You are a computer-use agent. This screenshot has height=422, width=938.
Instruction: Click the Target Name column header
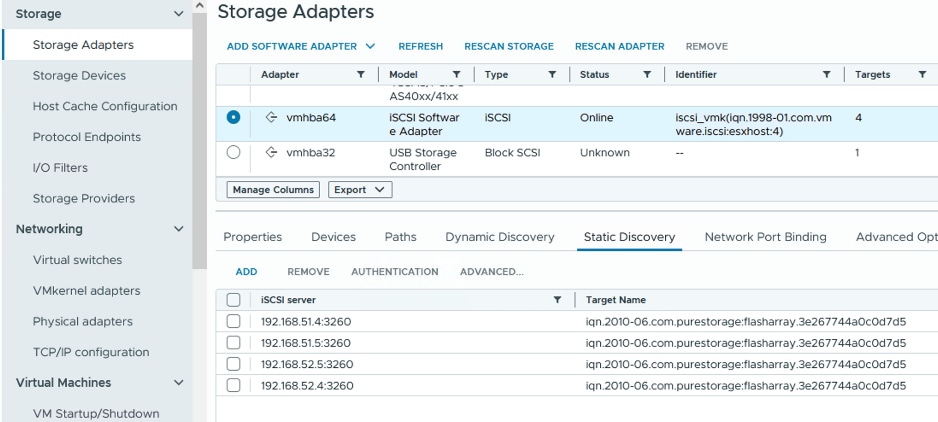coord(616,300)
